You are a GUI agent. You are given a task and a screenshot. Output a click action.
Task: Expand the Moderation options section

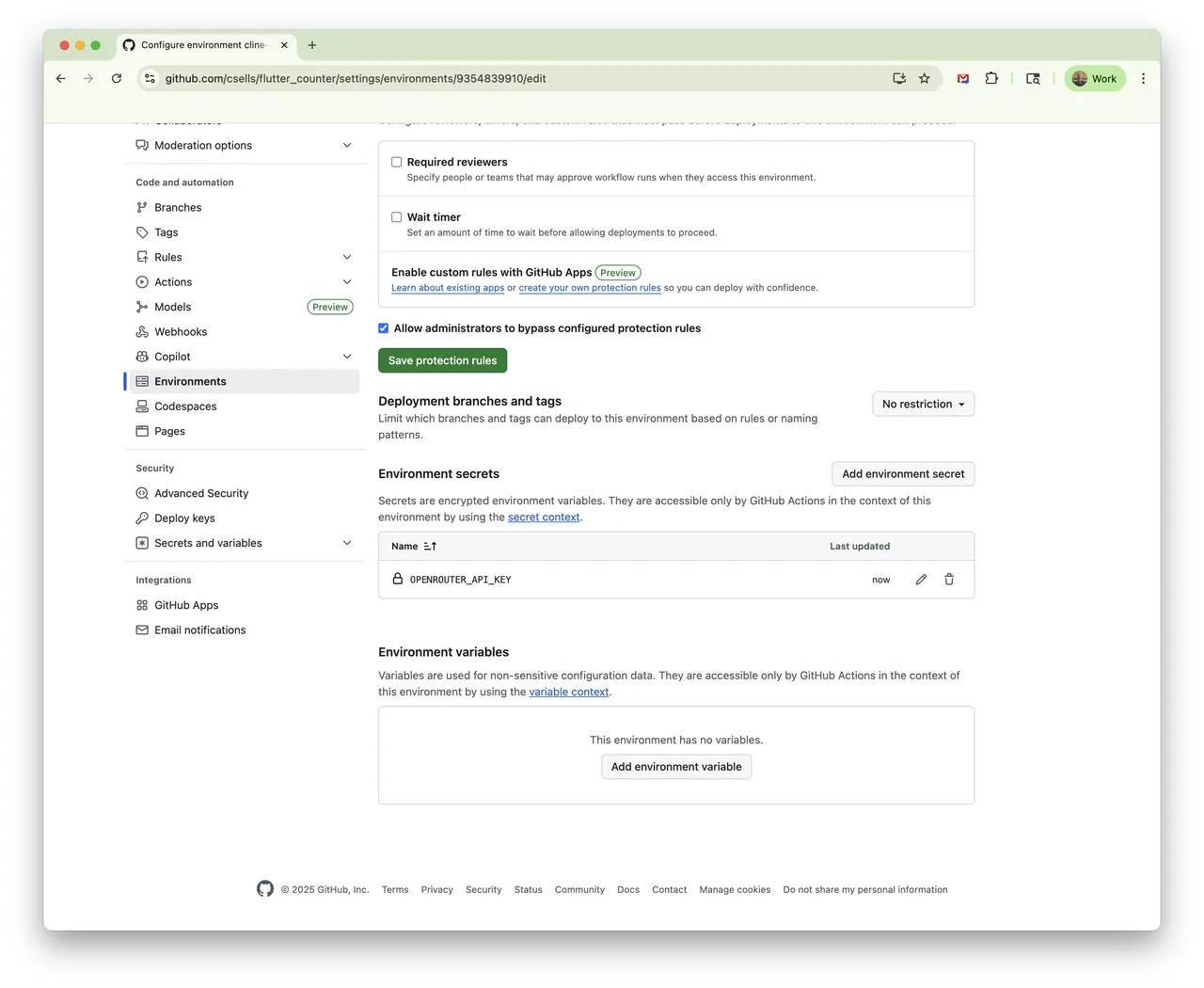click(347, 146)
